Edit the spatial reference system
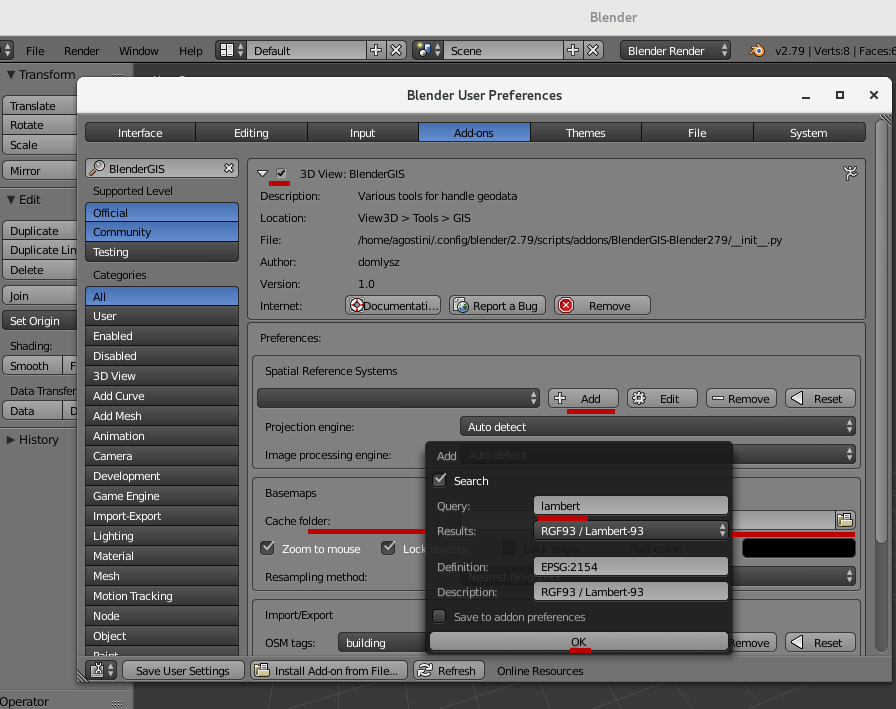The width and height of the screenshot is (896, 709). [662, 398]
